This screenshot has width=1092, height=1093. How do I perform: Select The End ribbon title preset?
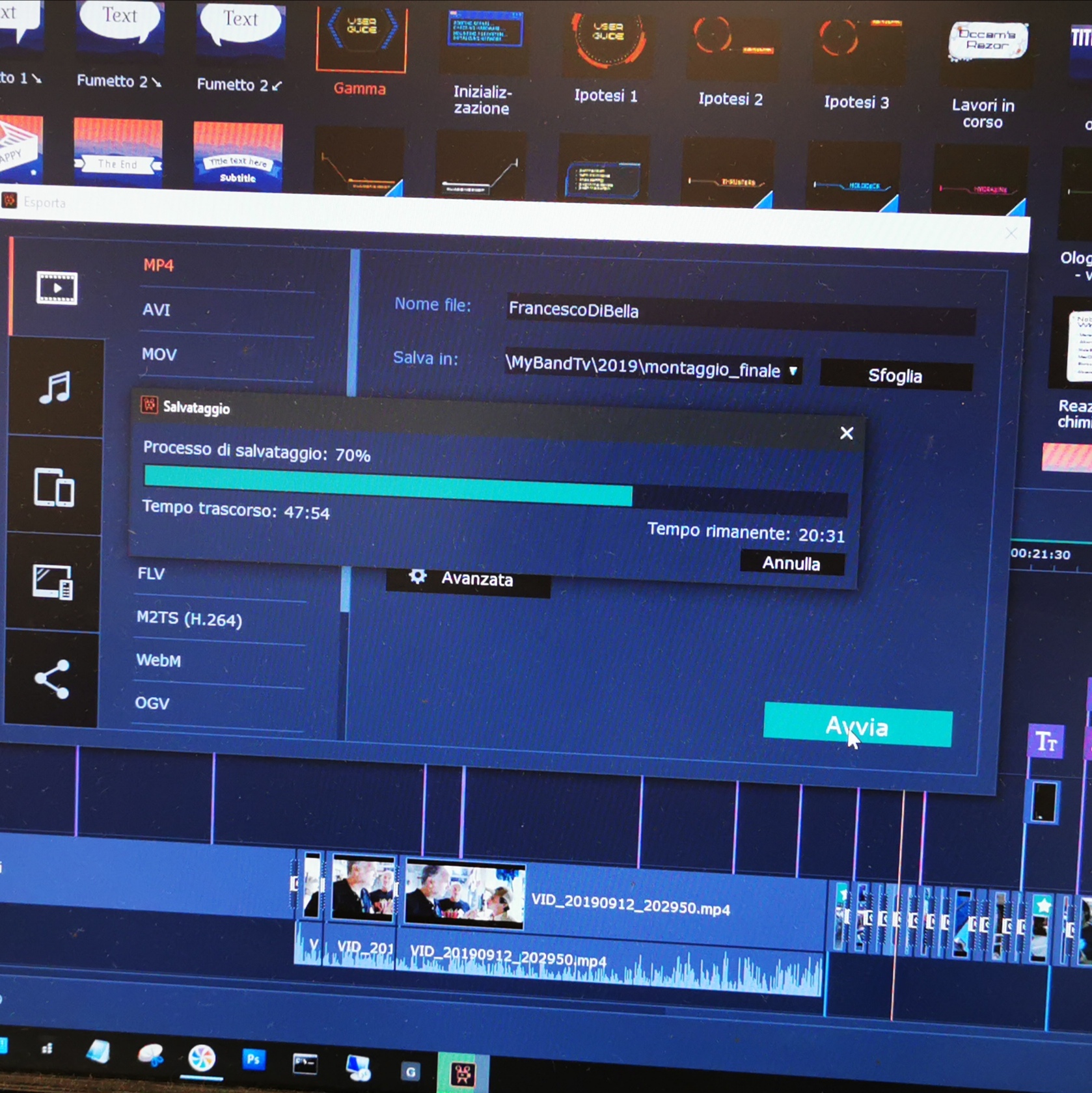[118, 154]
